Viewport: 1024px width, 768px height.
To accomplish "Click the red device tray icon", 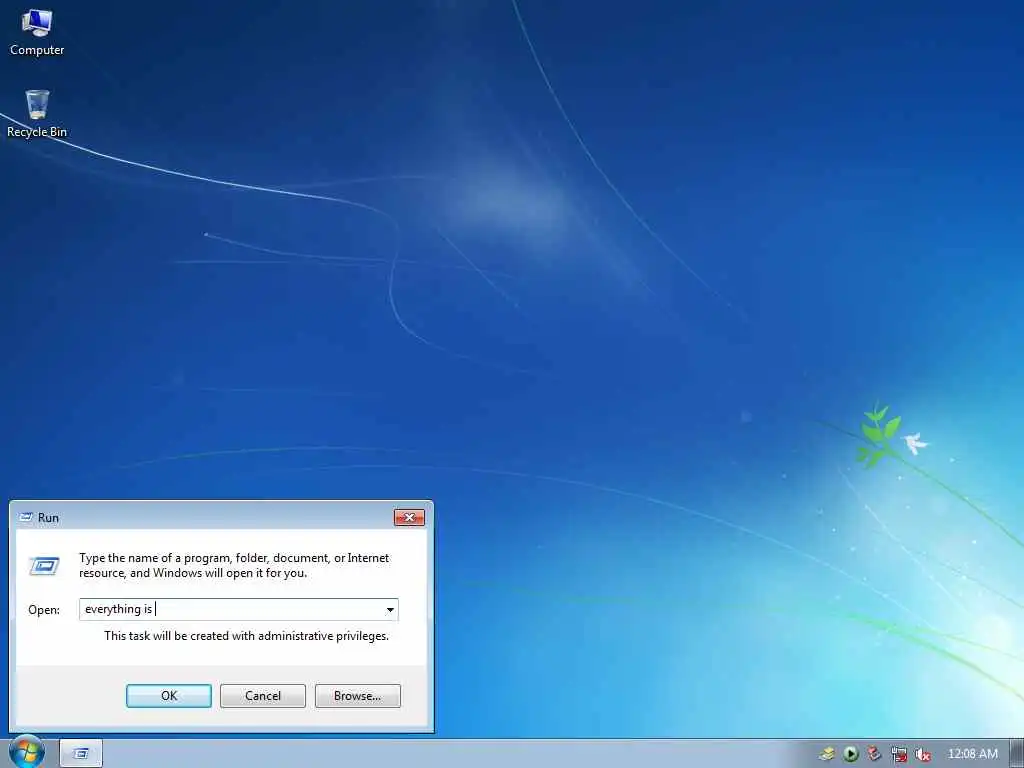I will pos(874,754).
